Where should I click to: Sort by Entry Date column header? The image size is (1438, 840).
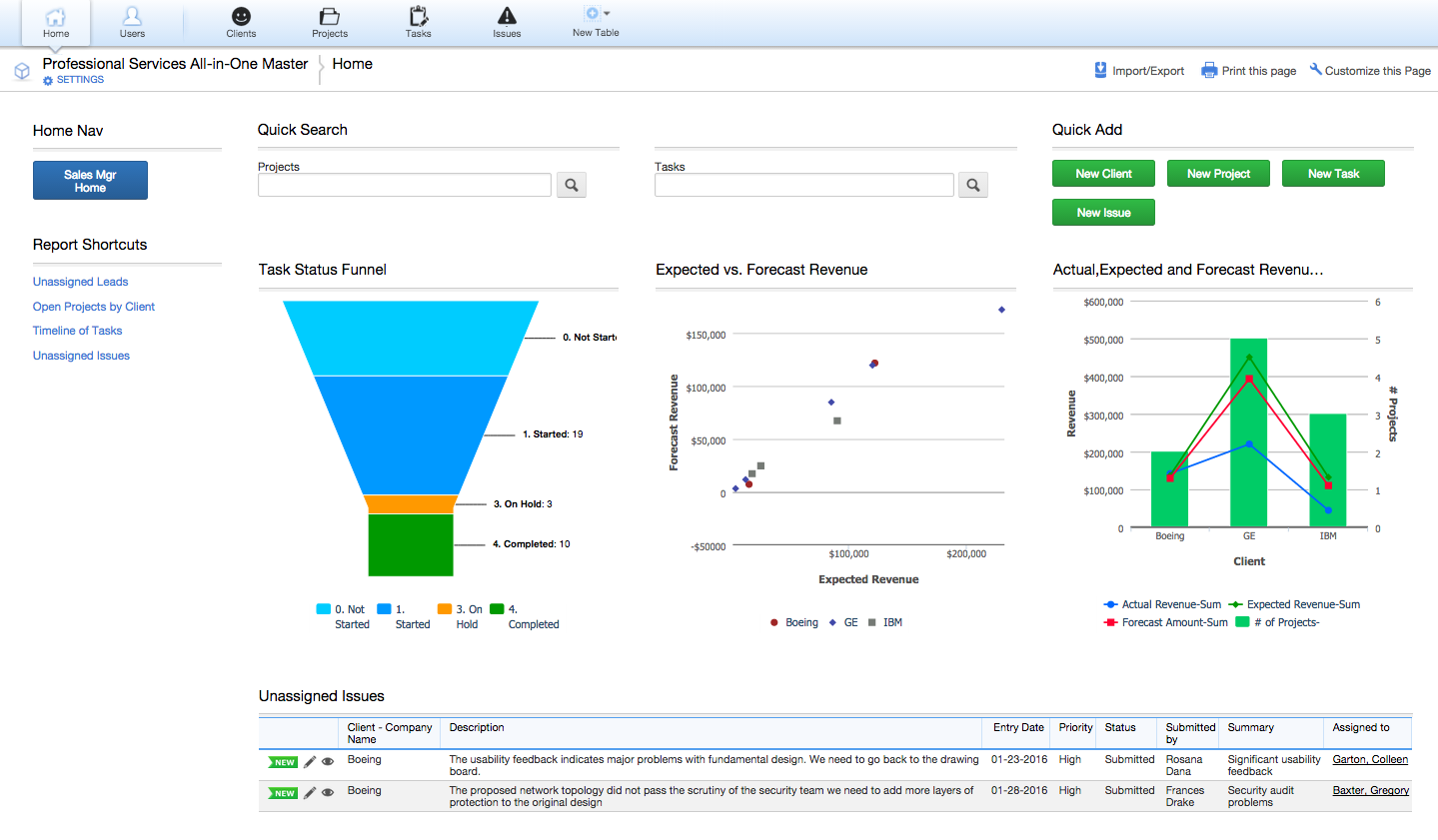[x=1018, y=727]
